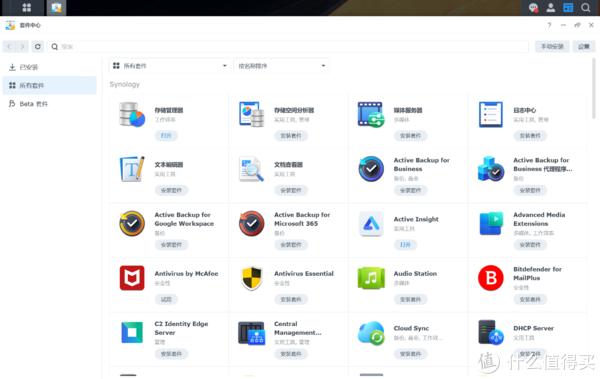Open the DSM main menu grid icon
600x379 pixels.
(26, 8)
